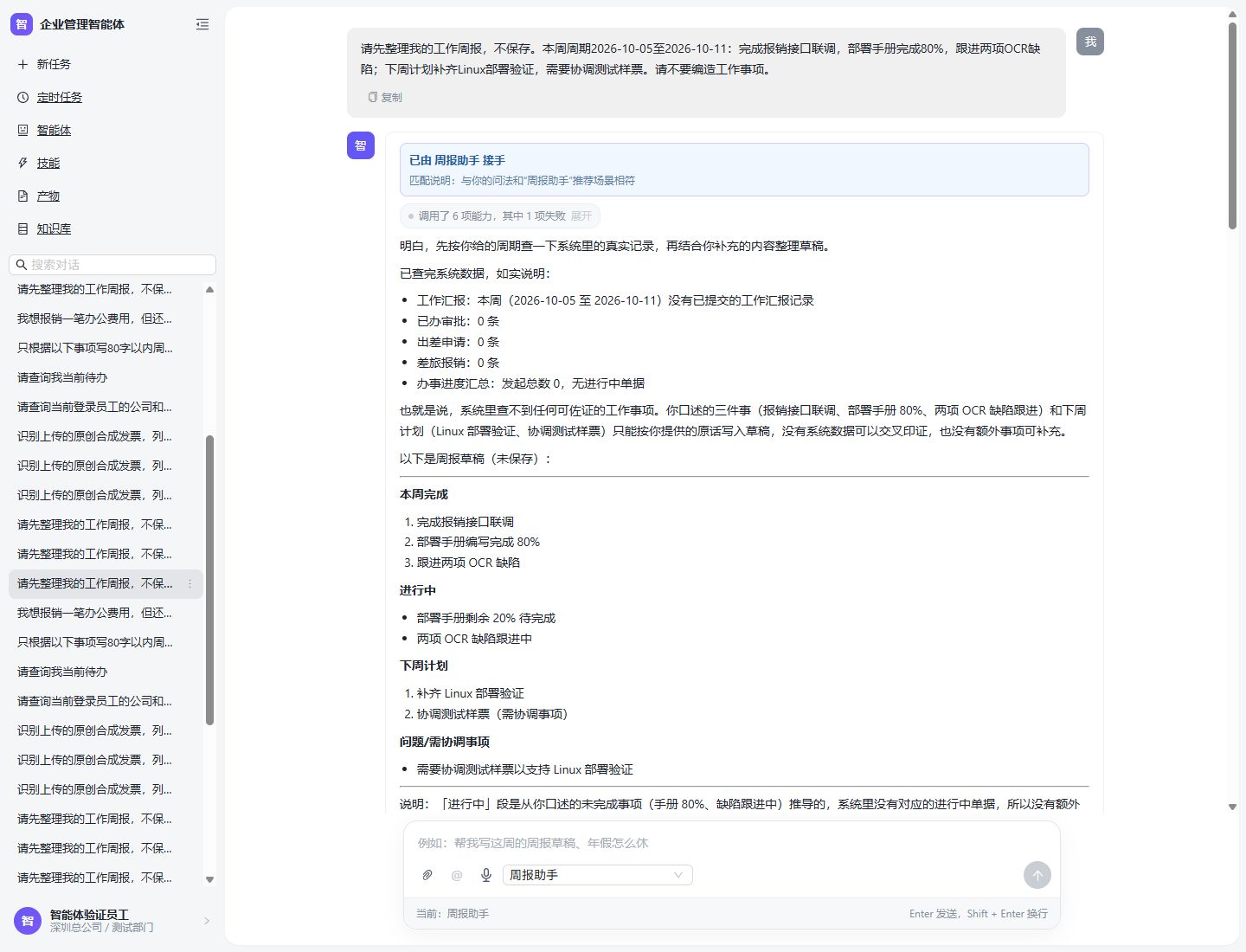Click the chat scrollbar up arrow
This screenshot has height=952, width=1246.
click(x=1232, y=15)
